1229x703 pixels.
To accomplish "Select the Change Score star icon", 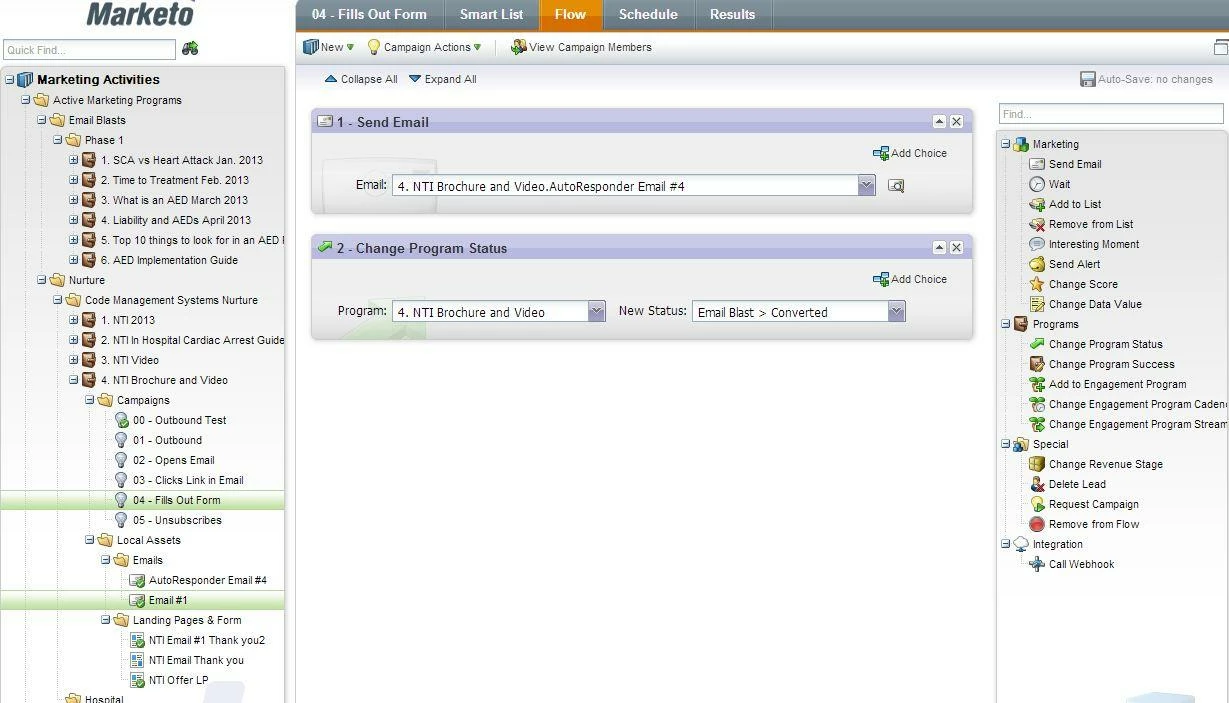I will click(1037, 284).
